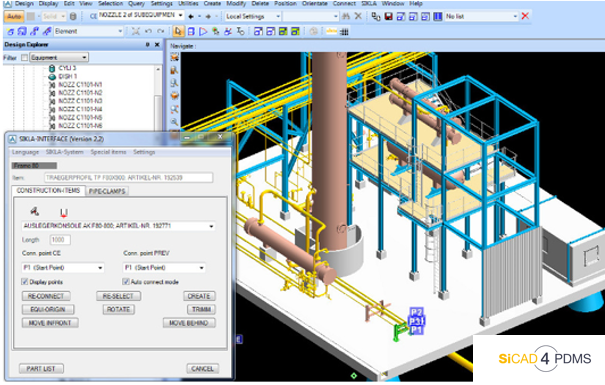Click the Item TRAEGERPROFIL text field
605x385 pixels.
(x=128, y=177)
